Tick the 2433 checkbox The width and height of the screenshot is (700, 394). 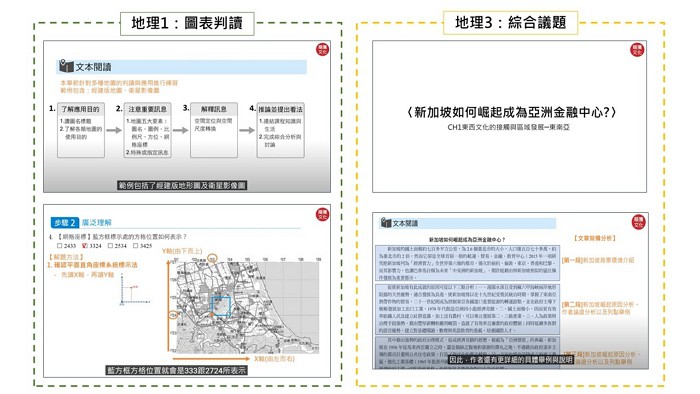pos(60,245)
